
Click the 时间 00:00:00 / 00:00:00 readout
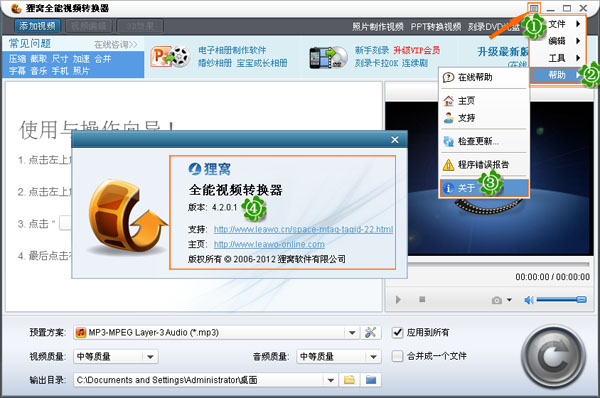click(x=552, y=277)
